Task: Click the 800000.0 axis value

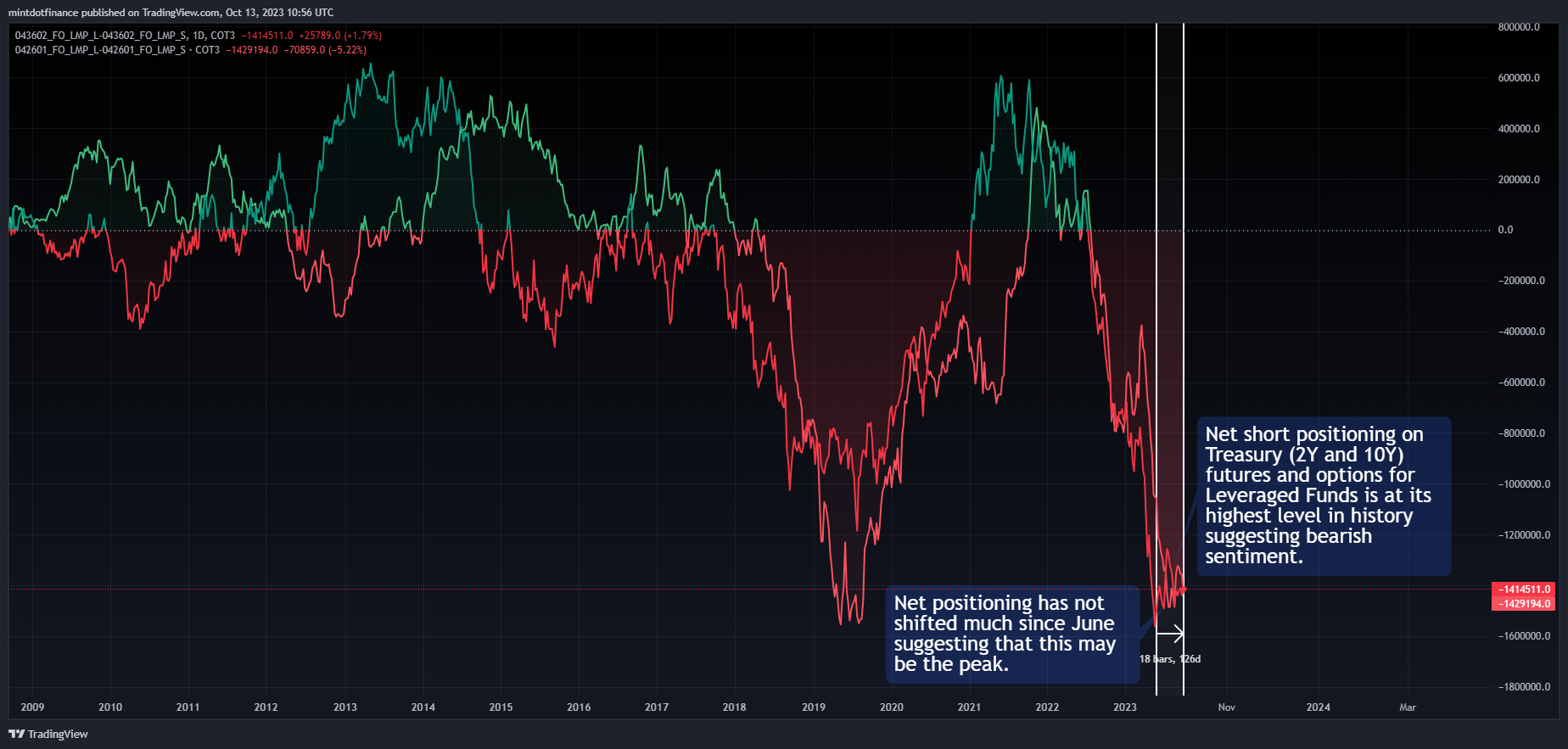Action: click(x=1519, y=27)
